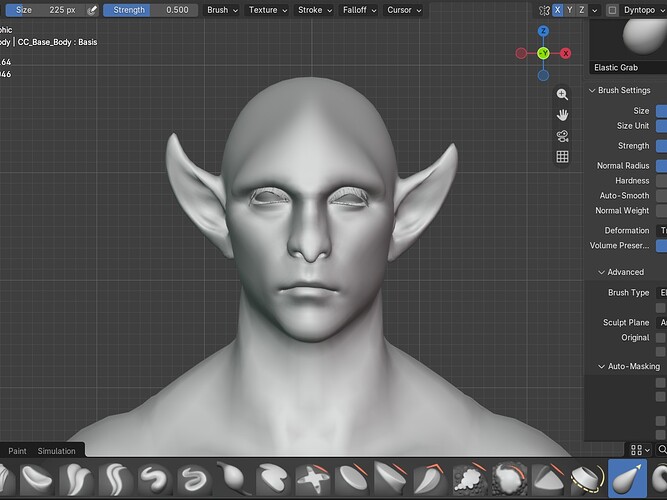Click the Strength 0.500 slider
The height and width of the screenshot is (500, 667).
point(151,10)
